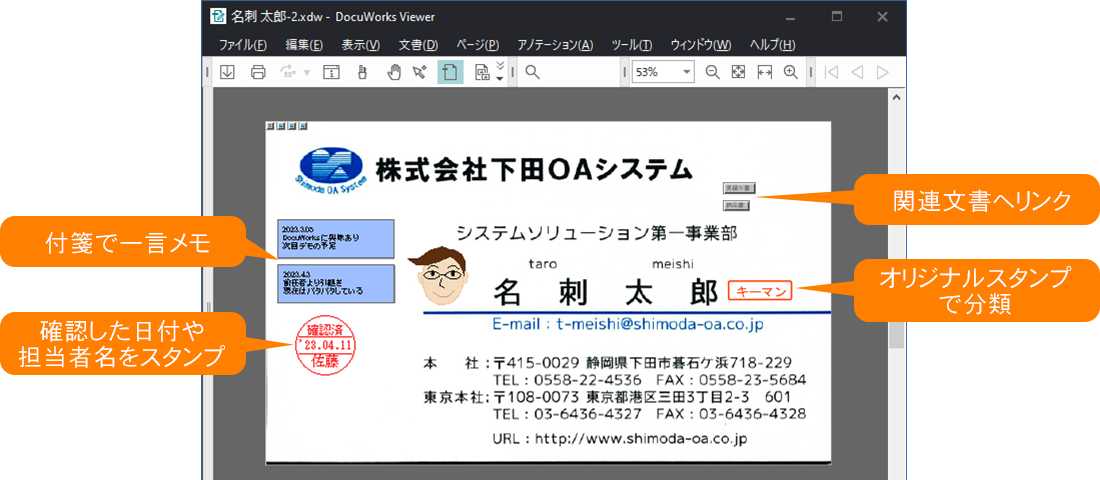Image resolution: width=1100 pixels, height=480 pixels.
Task: Select the red 確認済 date stamp
Action: click(326, 345)
